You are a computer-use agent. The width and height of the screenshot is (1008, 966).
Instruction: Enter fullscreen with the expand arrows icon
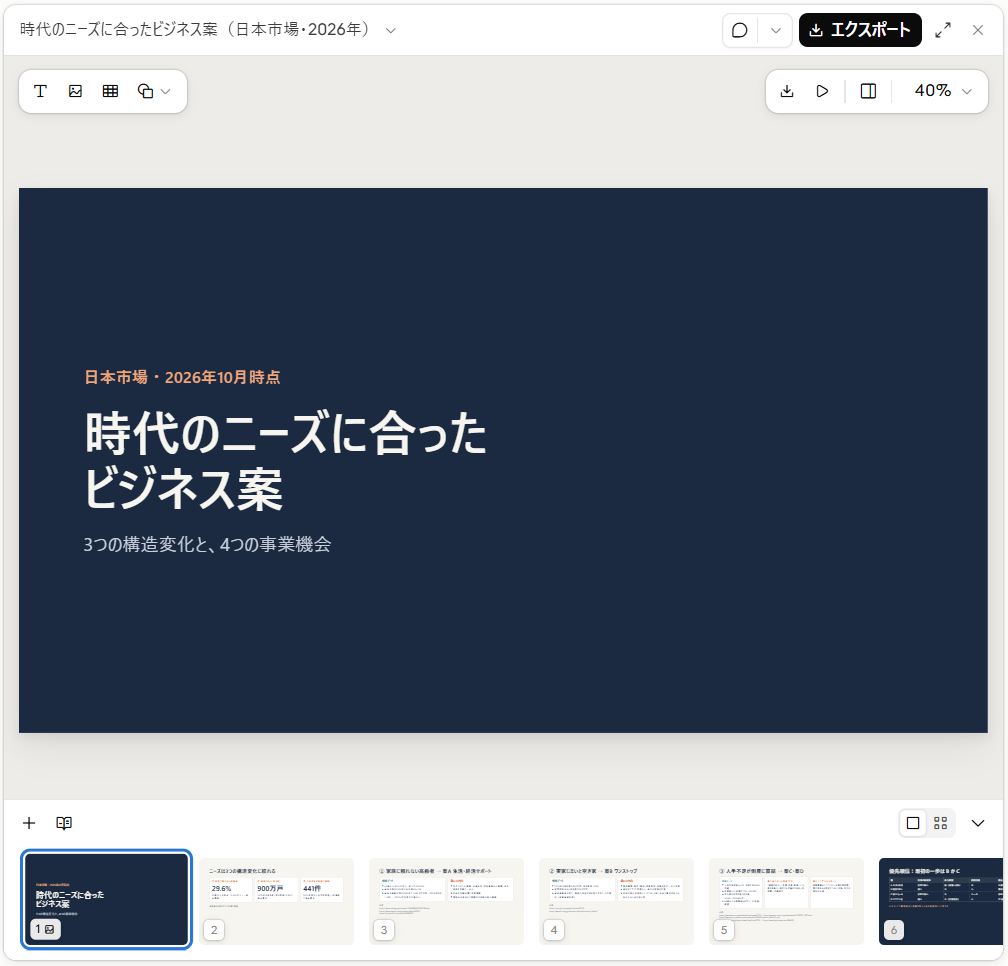(943, 30)
